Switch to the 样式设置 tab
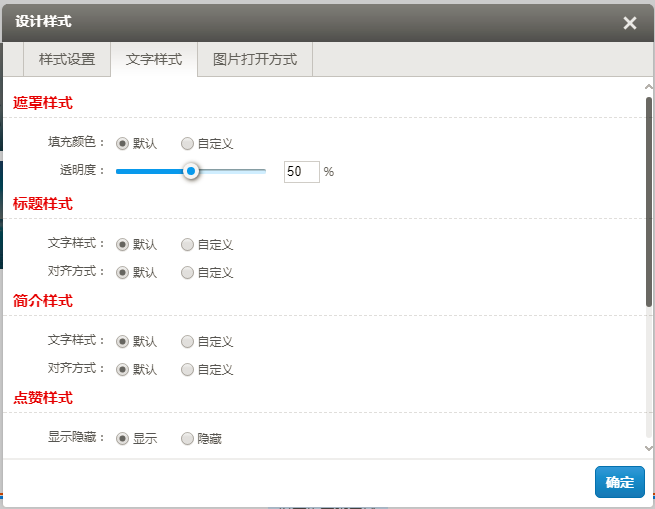The image size is (655, 509). pos(67,59)
